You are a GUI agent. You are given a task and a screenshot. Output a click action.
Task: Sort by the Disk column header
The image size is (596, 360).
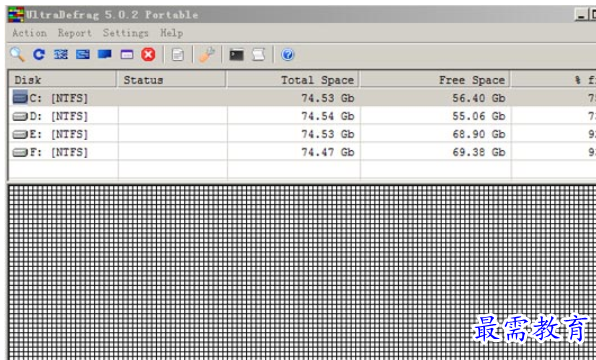coord(62,80)
